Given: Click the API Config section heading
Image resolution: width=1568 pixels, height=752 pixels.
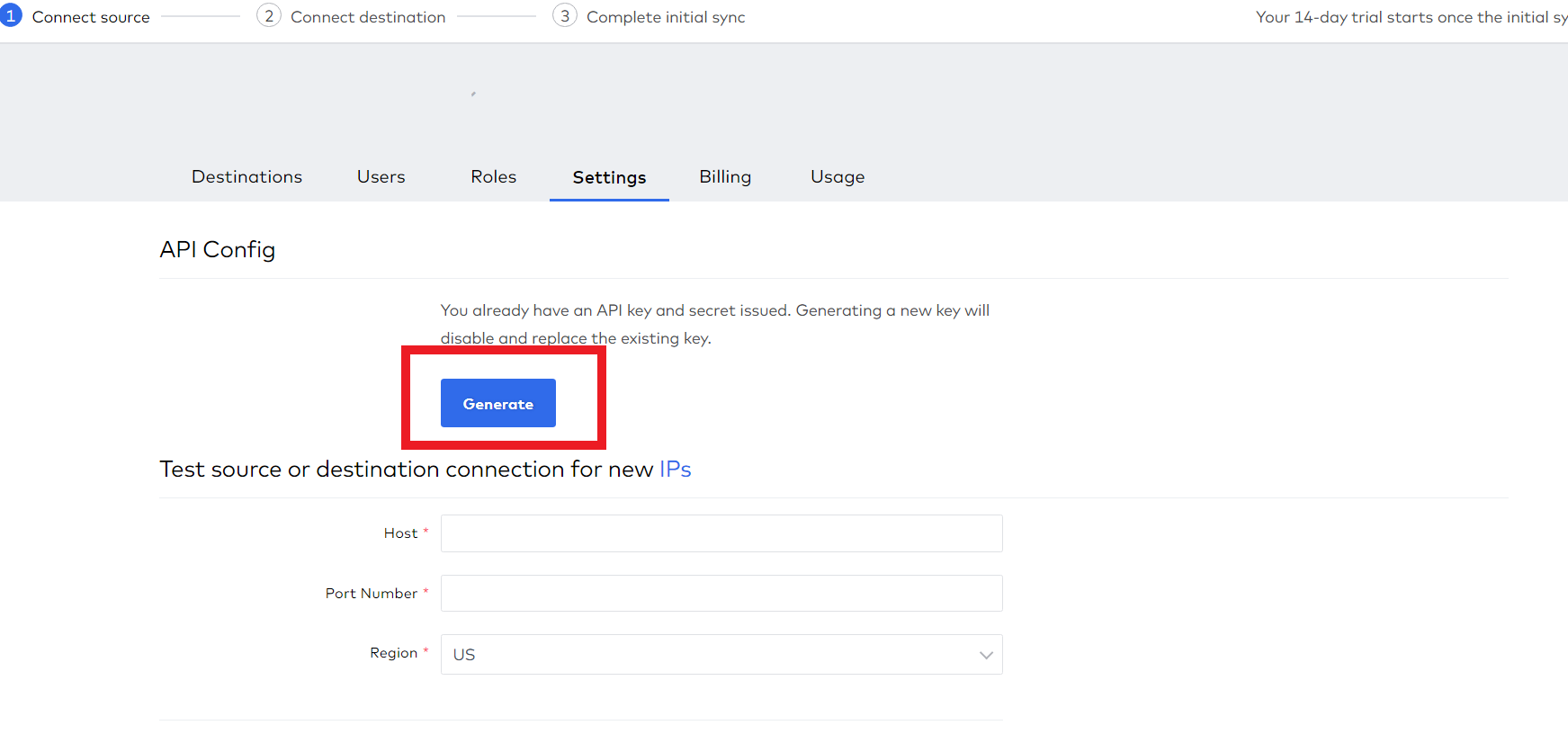Looking at the screenshot, I should click(x=218, y=250).
